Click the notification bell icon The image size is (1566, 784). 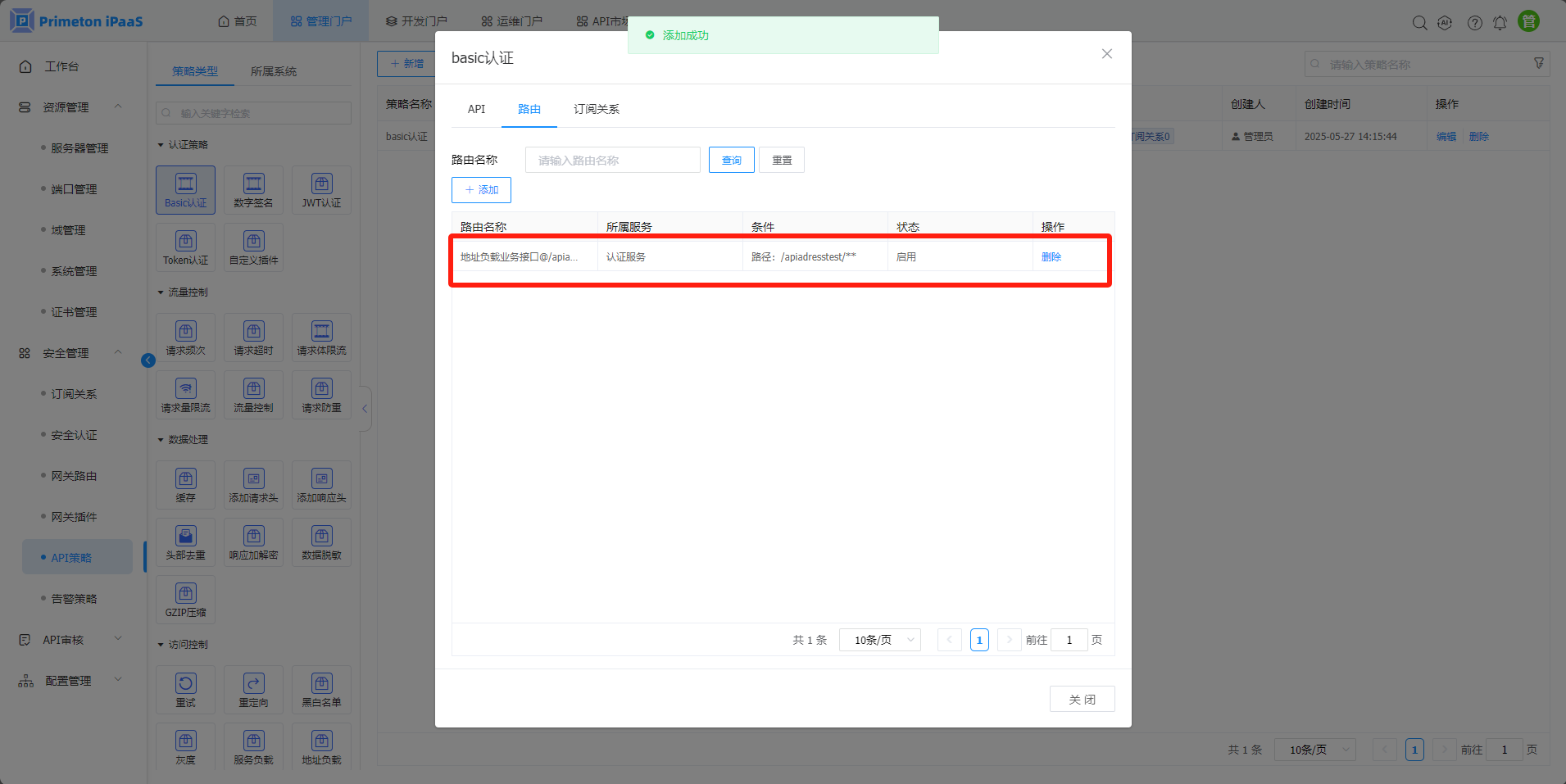pyautogui.click(x=1500, y=23)
